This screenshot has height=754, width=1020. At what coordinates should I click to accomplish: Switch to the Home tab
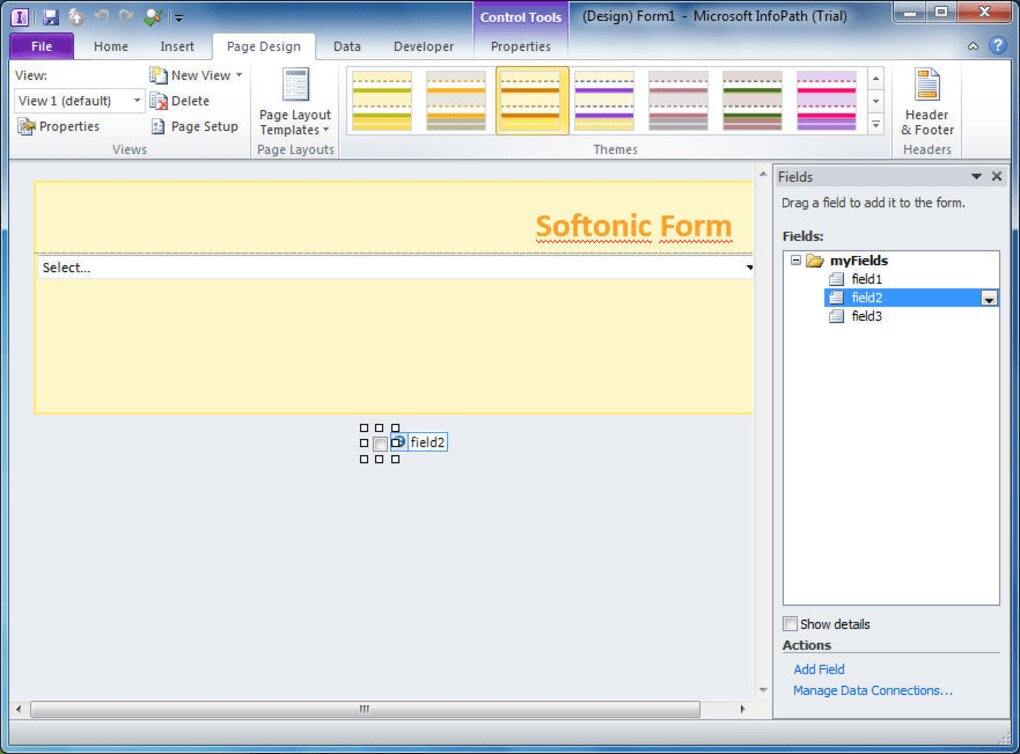[111, 46]
